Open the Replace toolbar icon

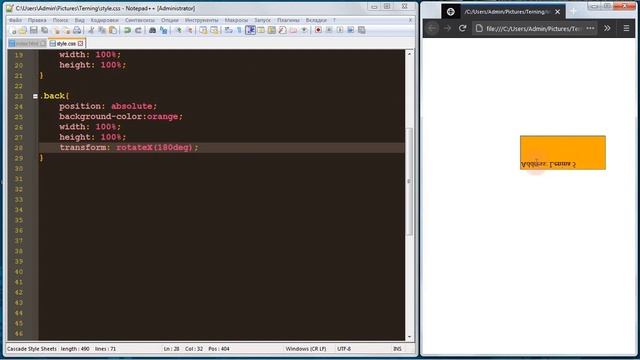163,30
